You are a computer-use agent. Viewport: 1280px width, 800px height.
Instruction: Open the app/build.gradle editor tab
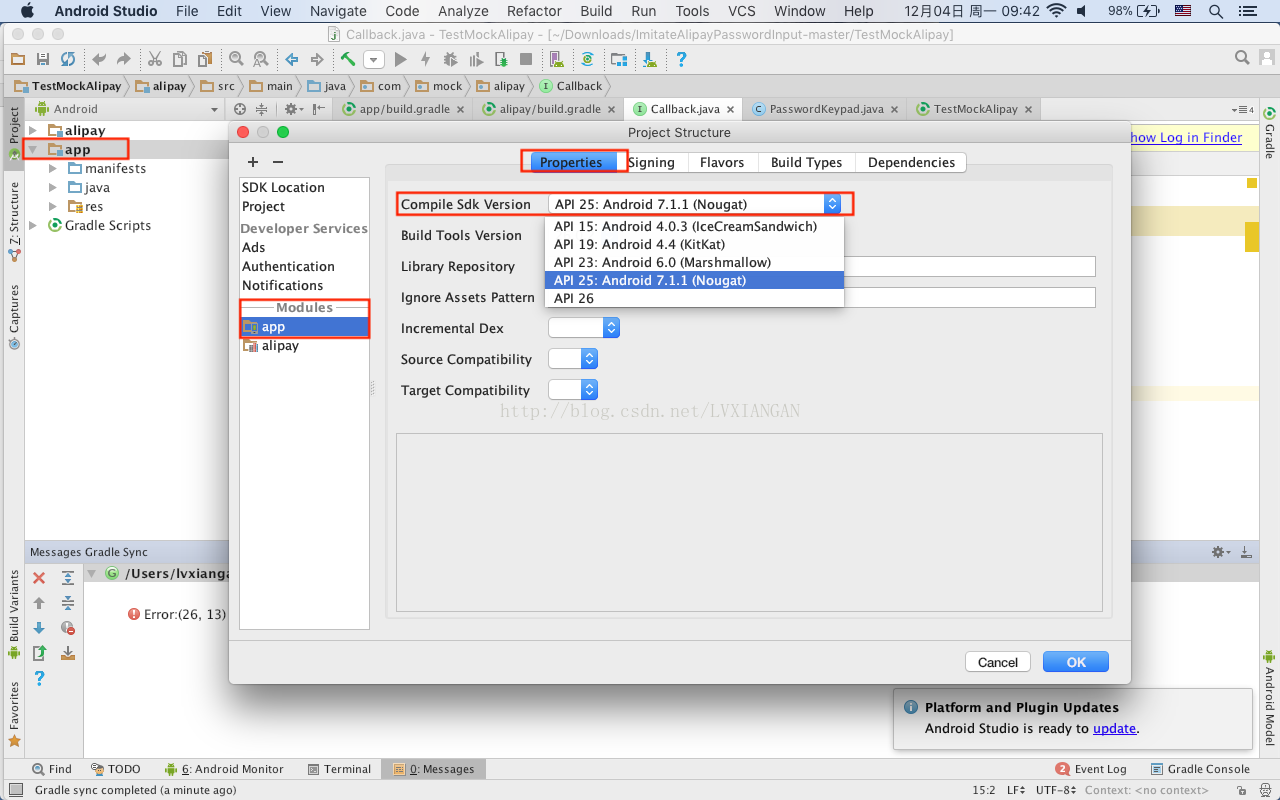[403, 109]
